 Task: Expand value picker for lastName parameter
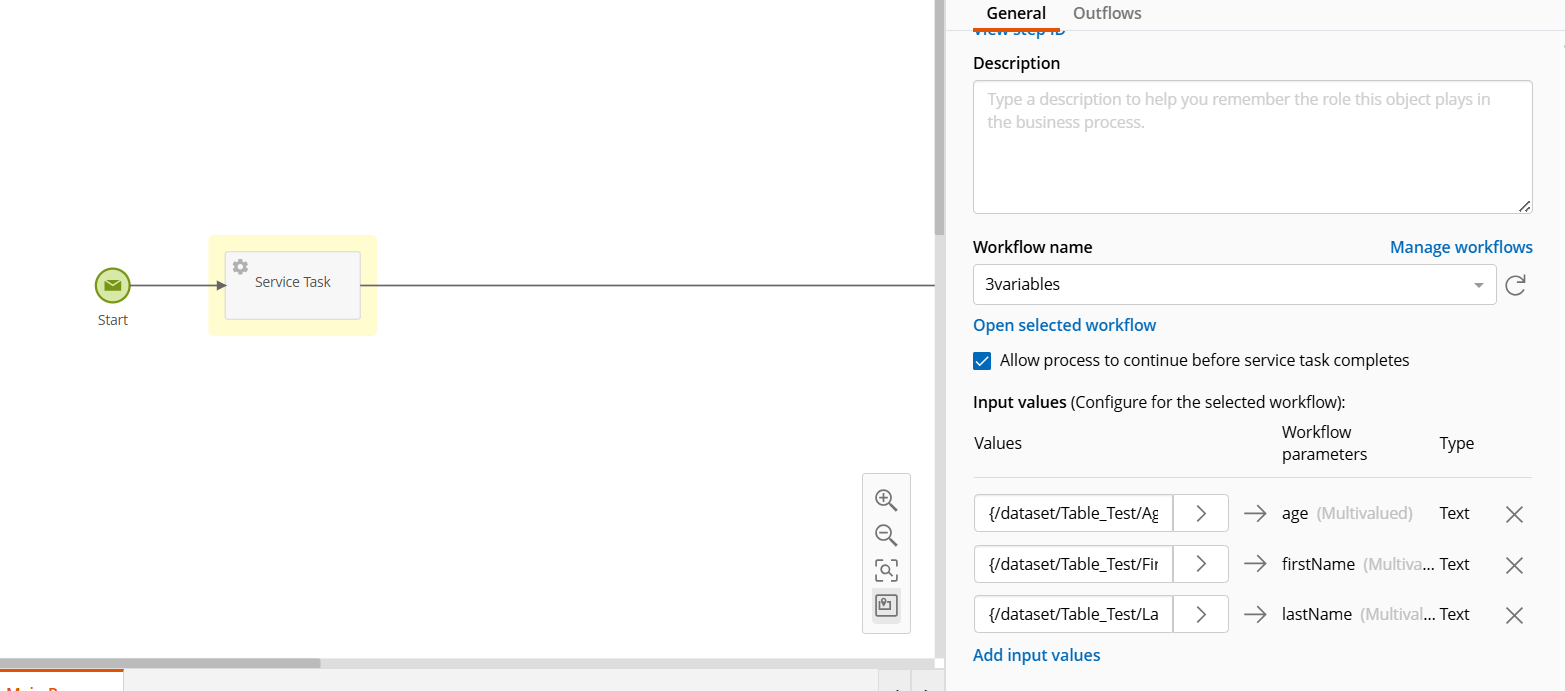point(1200,615)
